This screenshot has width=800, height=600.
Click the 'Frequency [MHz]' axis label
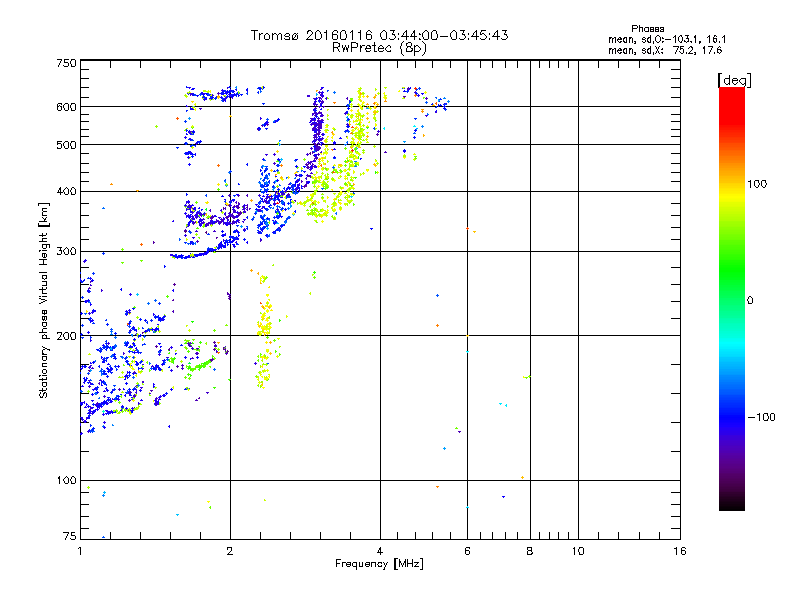click(379, 564)
